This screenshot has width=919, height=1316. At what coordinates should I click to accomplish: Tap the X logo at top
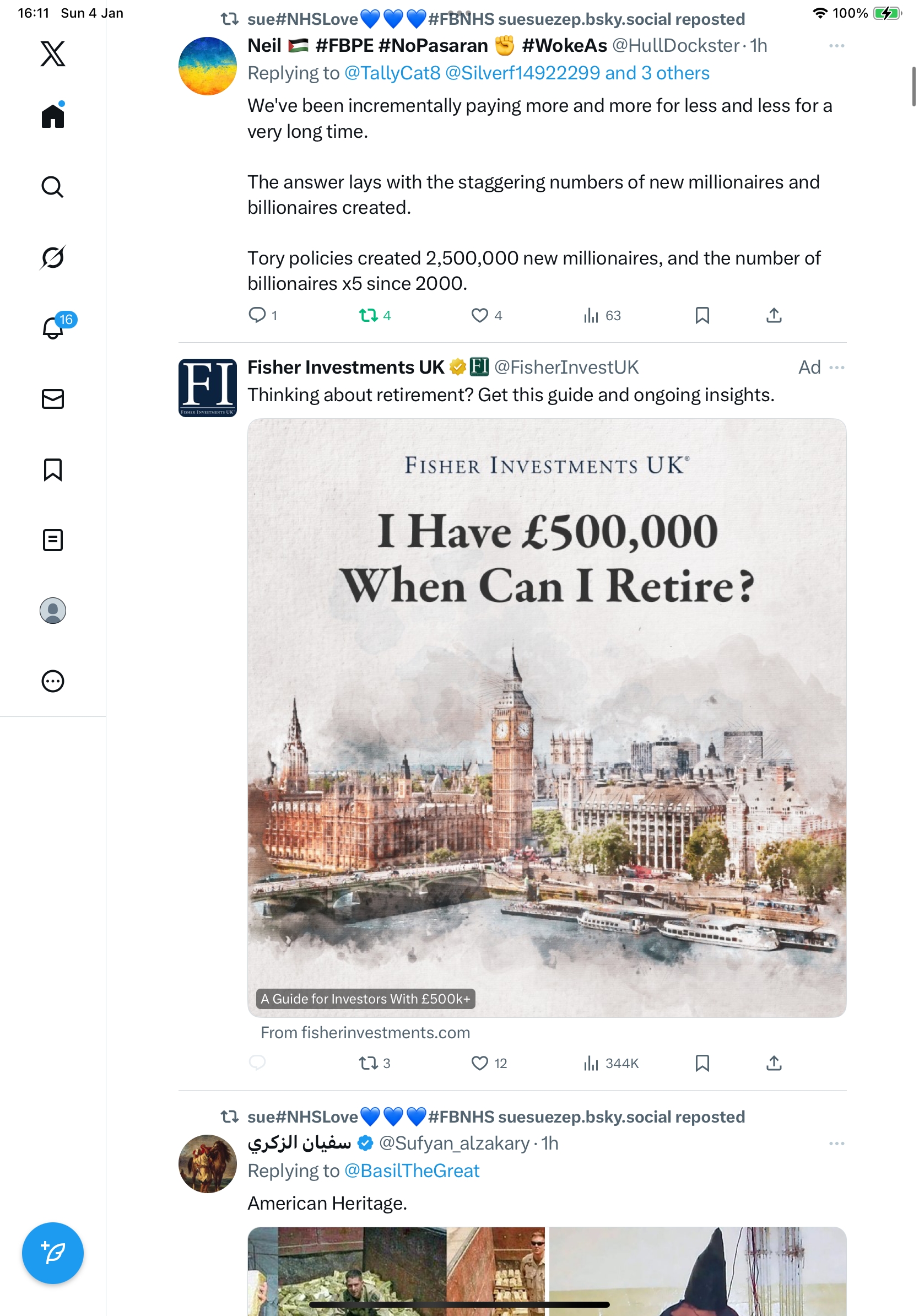(53, 53)
